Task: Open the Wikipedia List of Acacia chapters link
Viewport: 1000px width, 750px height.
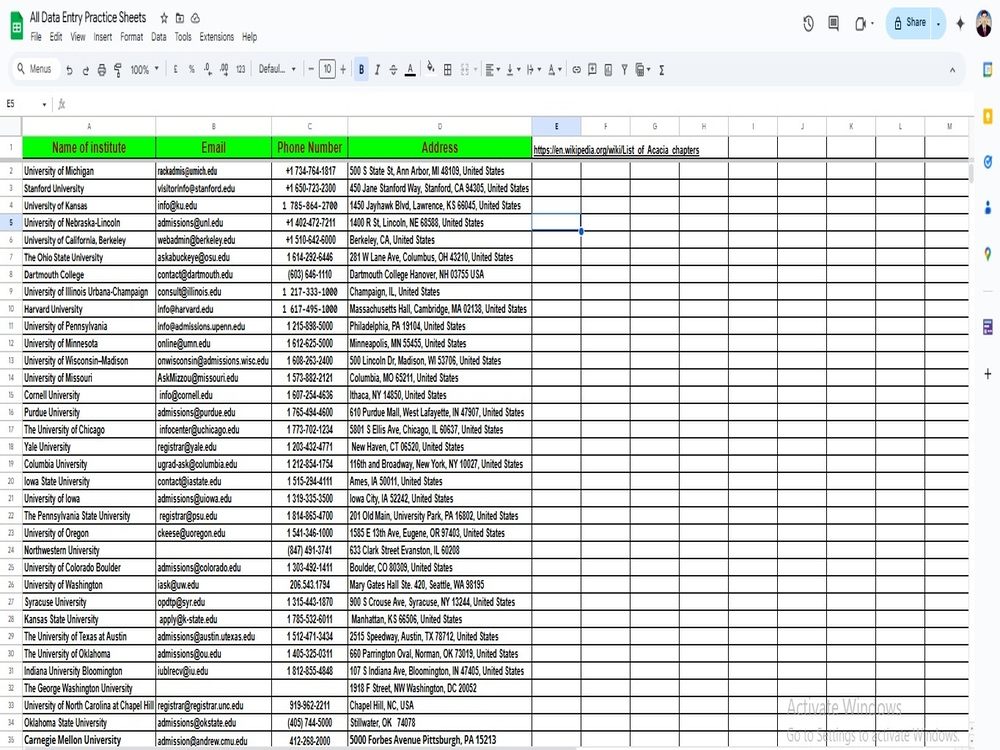Action: (616, 150)
